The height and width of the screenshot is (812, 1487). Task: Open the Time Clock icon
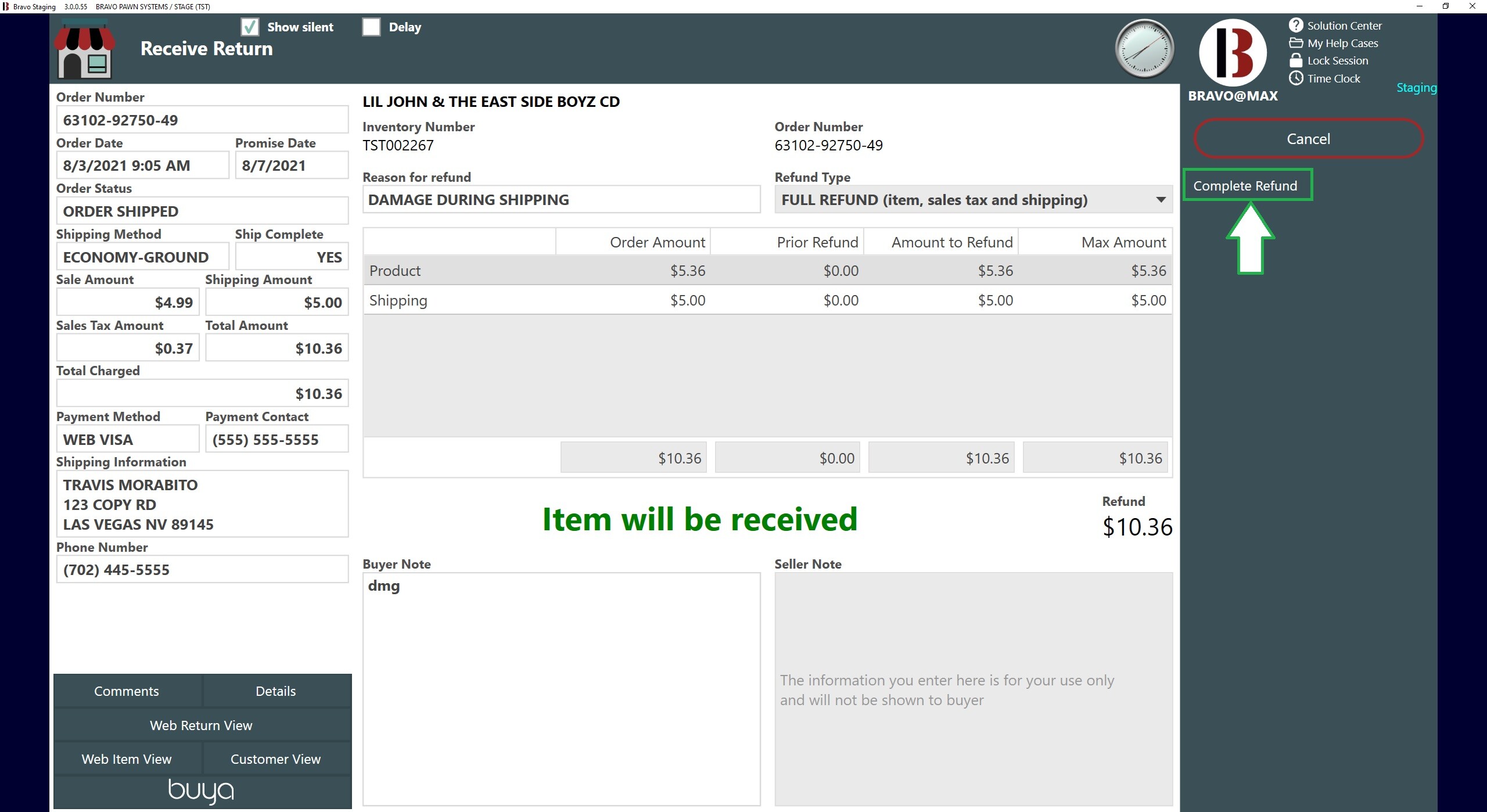pos(1296,78)
